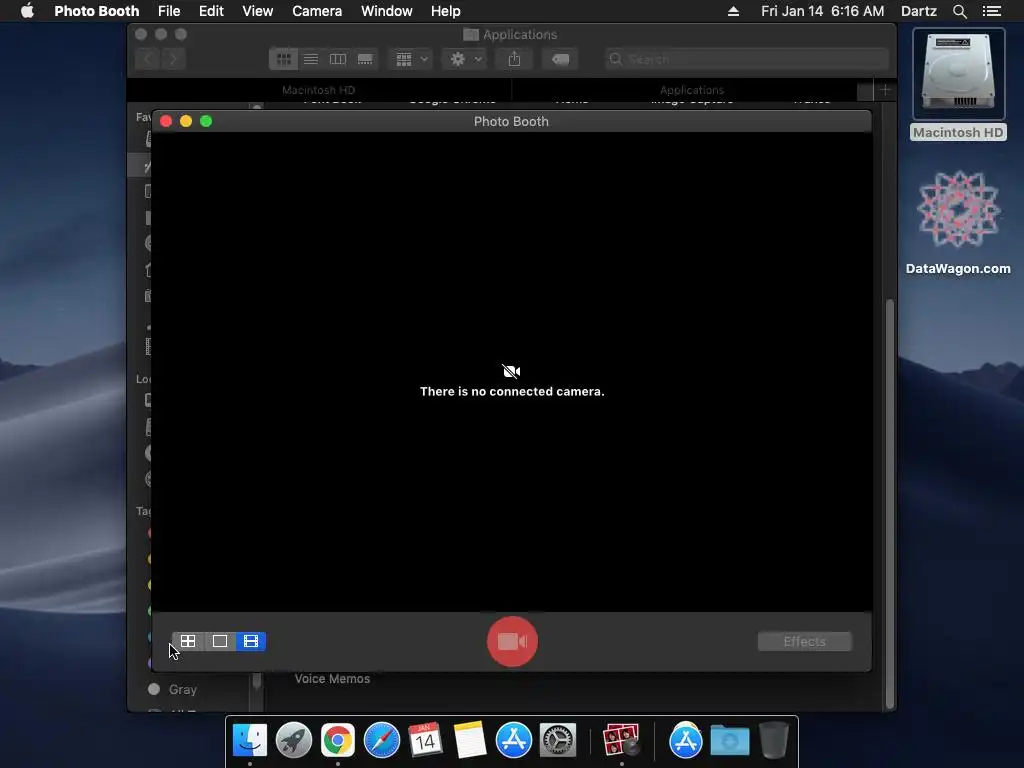Open the View menu

257,11
